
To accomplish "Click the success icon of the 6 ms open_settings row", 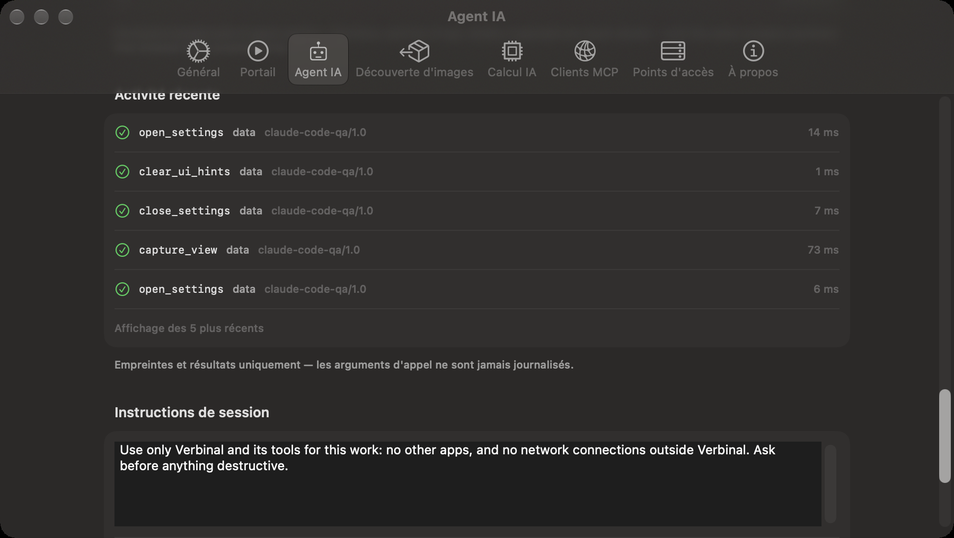I will 122,289.
